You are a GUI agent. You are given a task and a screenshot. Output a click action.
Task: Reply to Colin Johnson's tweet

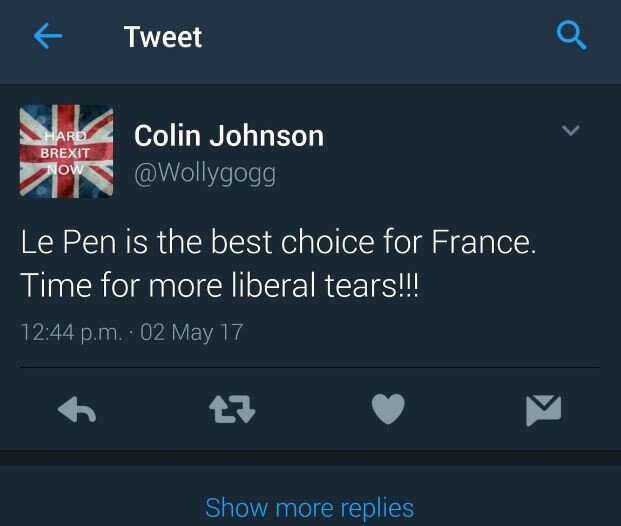[77, 410]
